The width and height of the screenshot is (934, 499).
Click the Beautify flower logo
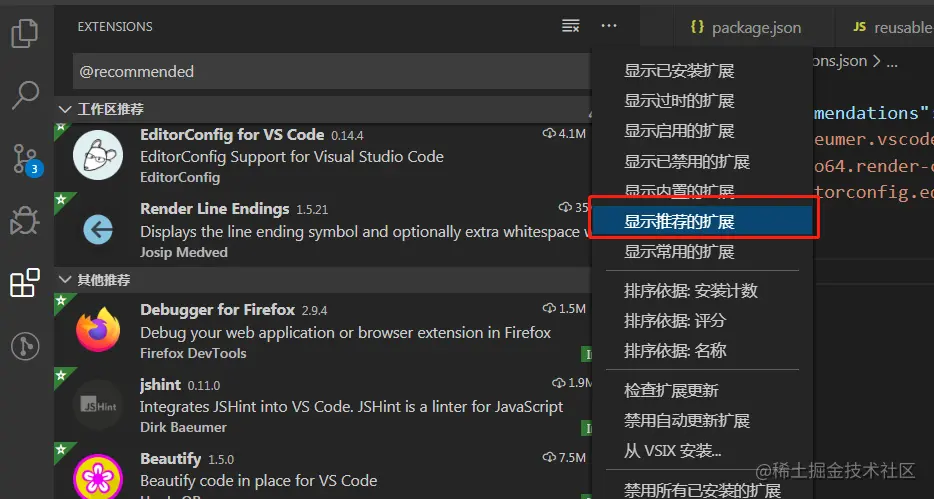(98, 476)
